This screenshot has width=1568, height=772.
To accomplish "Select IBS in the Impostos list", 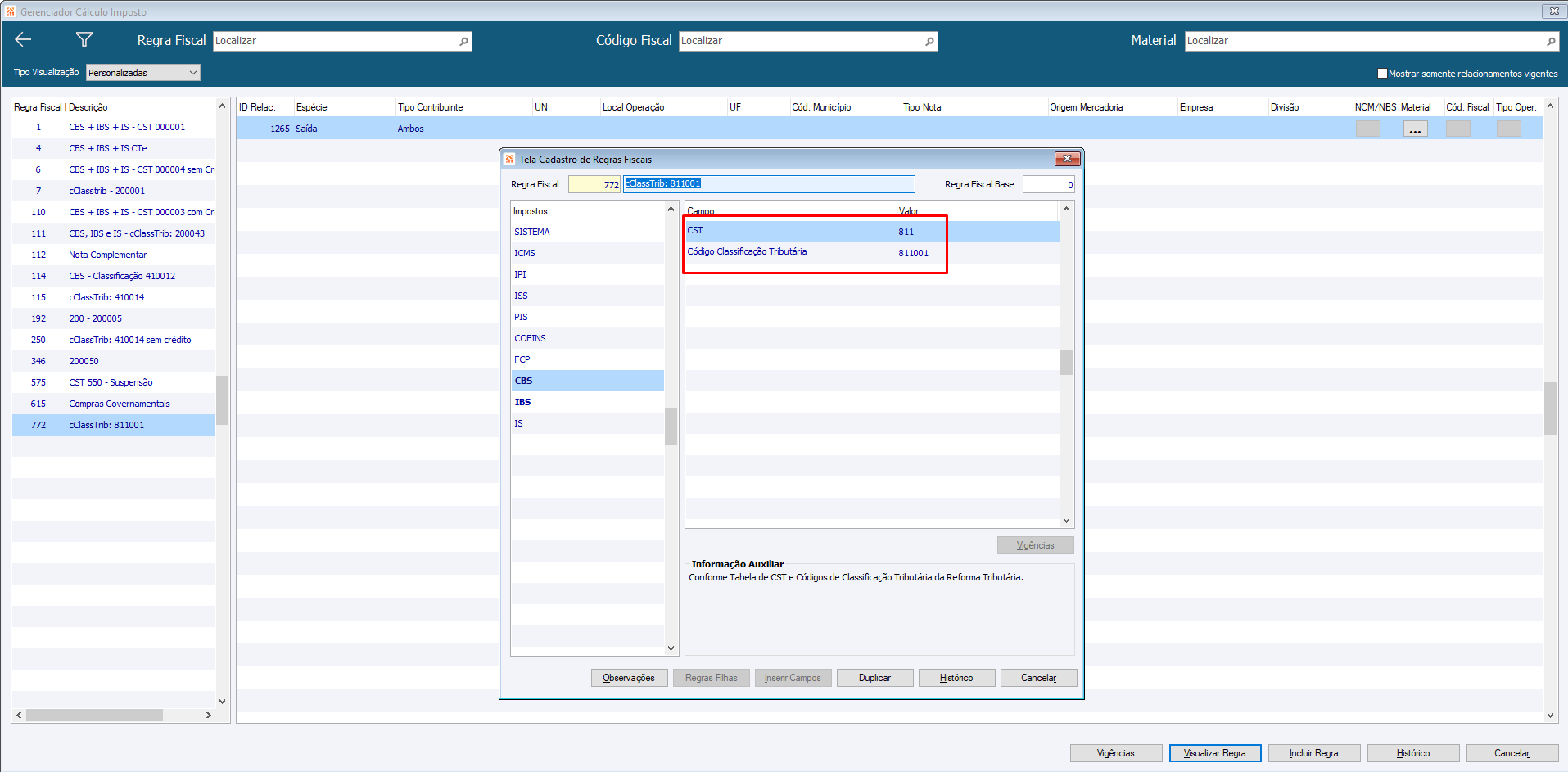I will coord(587,402).
